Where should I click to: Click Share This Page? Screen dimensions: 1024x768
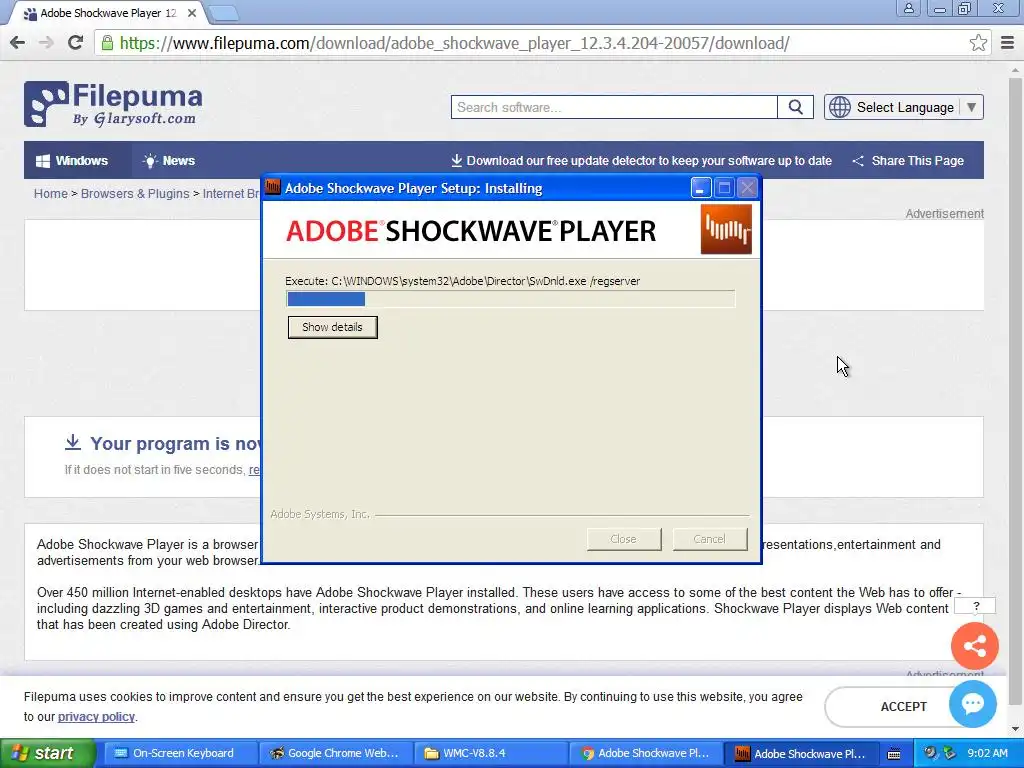click(x=908, y=161)
